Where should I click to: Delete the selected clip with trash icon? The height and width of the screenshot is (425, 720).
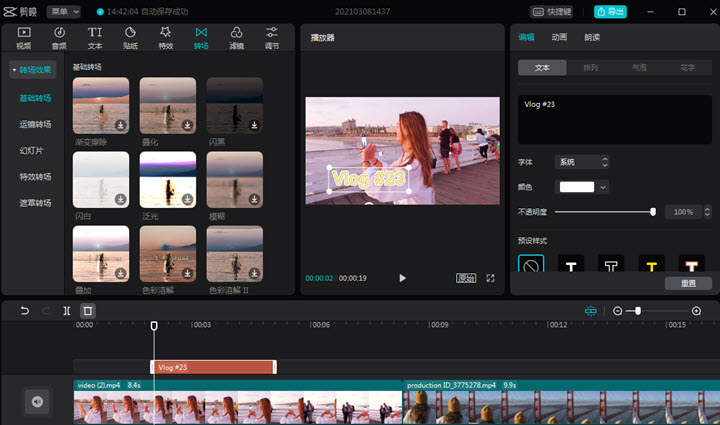click(88, 311)
